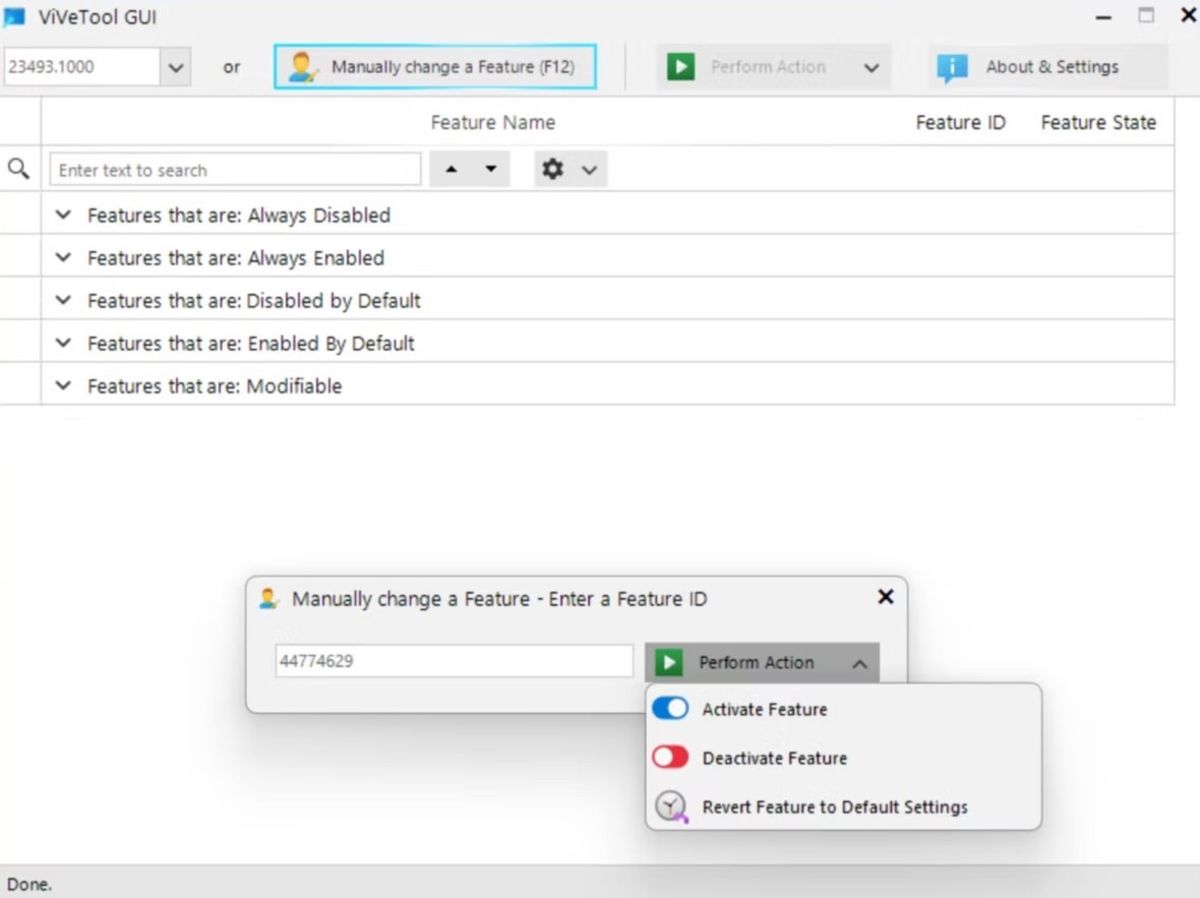
Task: Expand Features that are: Disabled by Default
Action: [x=63, y=301]
